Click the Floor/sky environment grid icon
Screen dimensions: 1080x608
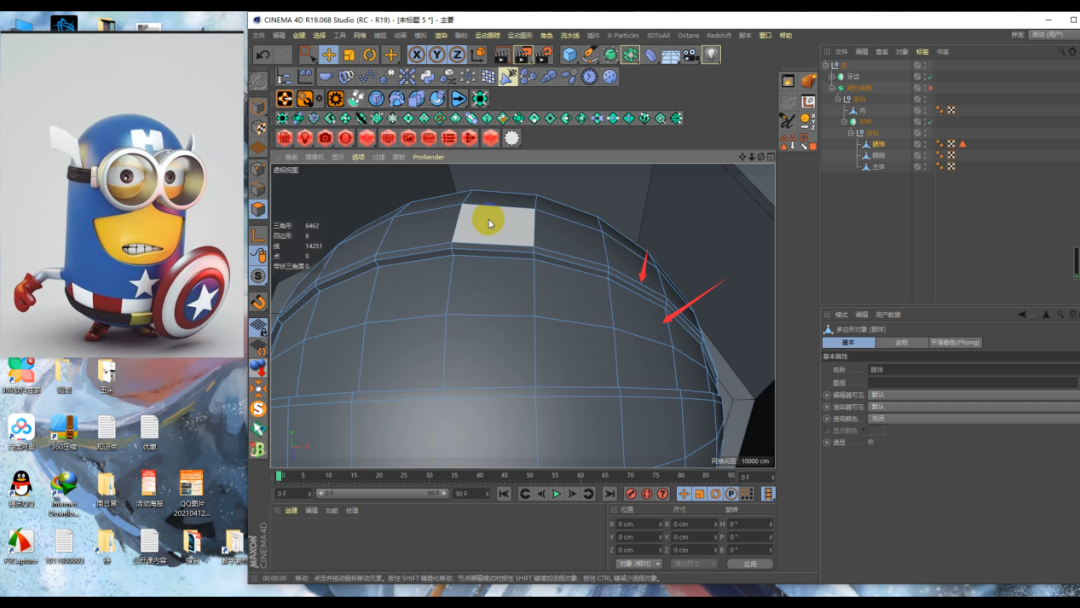[x=670, y=54]
